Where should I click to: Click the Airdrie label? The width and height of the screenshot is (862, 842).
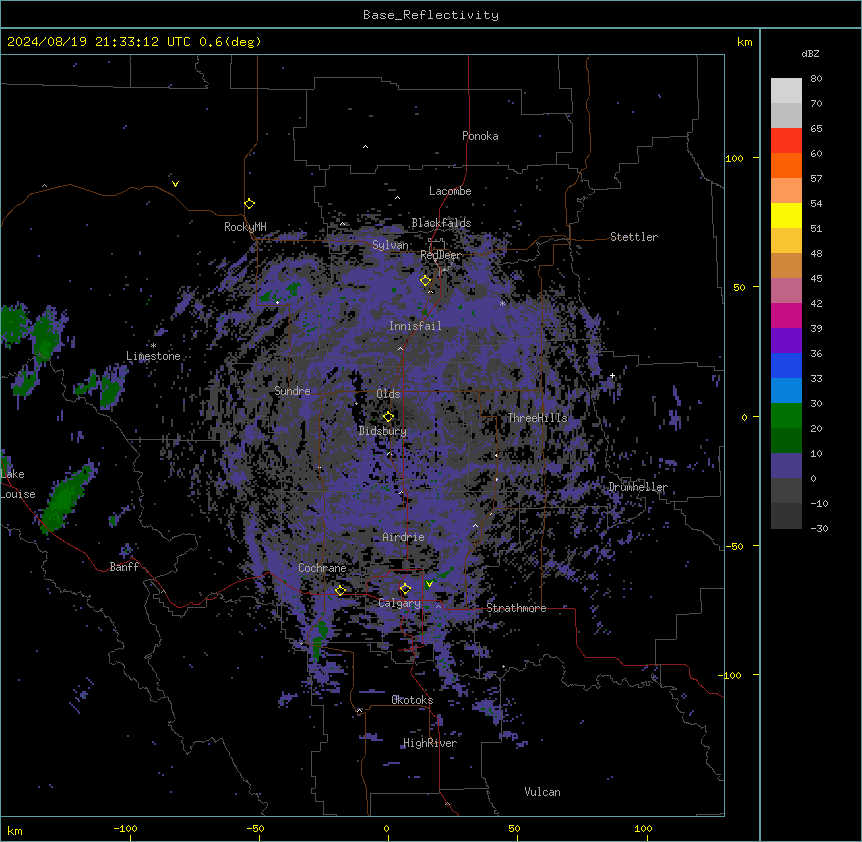click(x=404, y=537)
